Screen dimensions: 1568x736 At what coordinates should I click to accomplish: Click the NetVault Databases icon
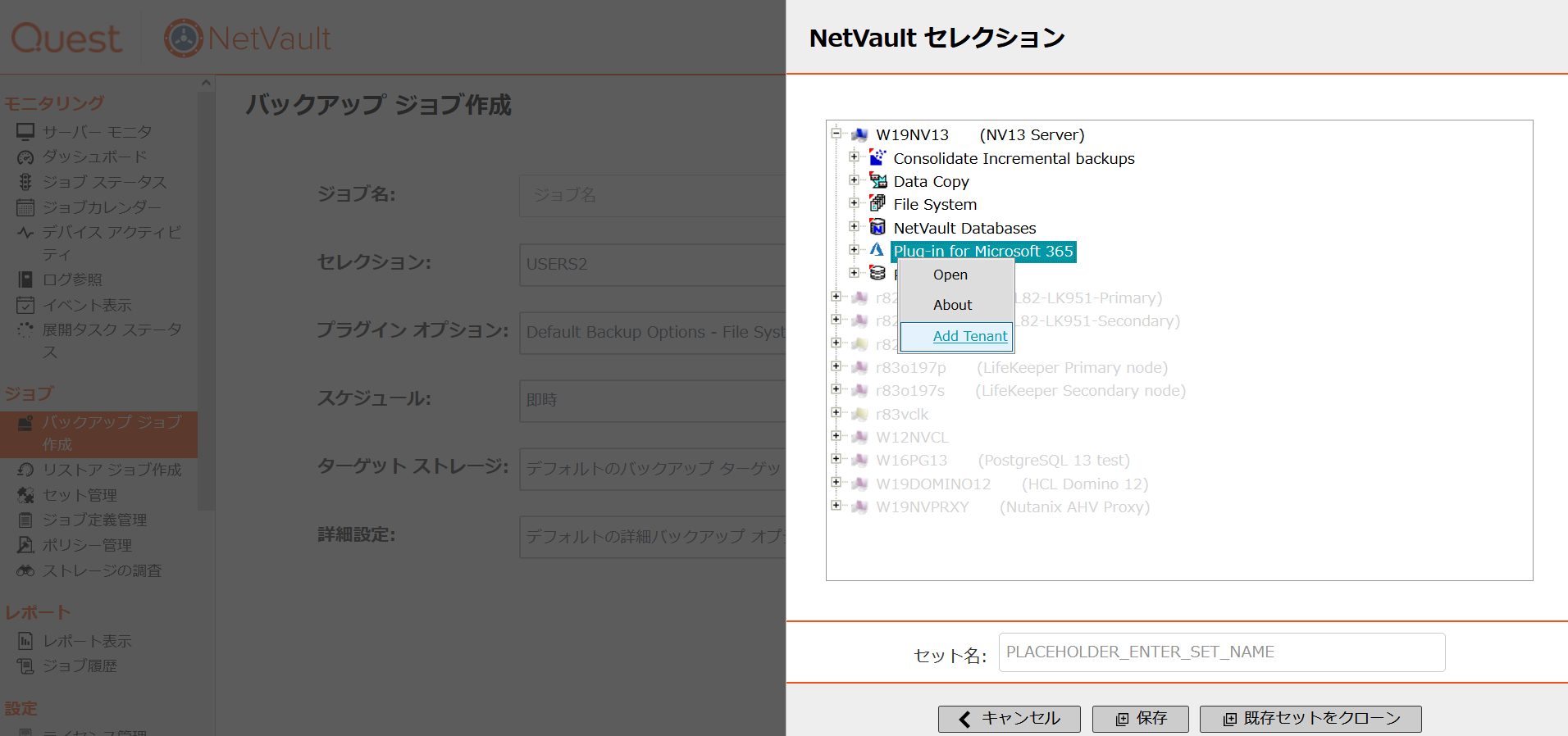(877, 227)
